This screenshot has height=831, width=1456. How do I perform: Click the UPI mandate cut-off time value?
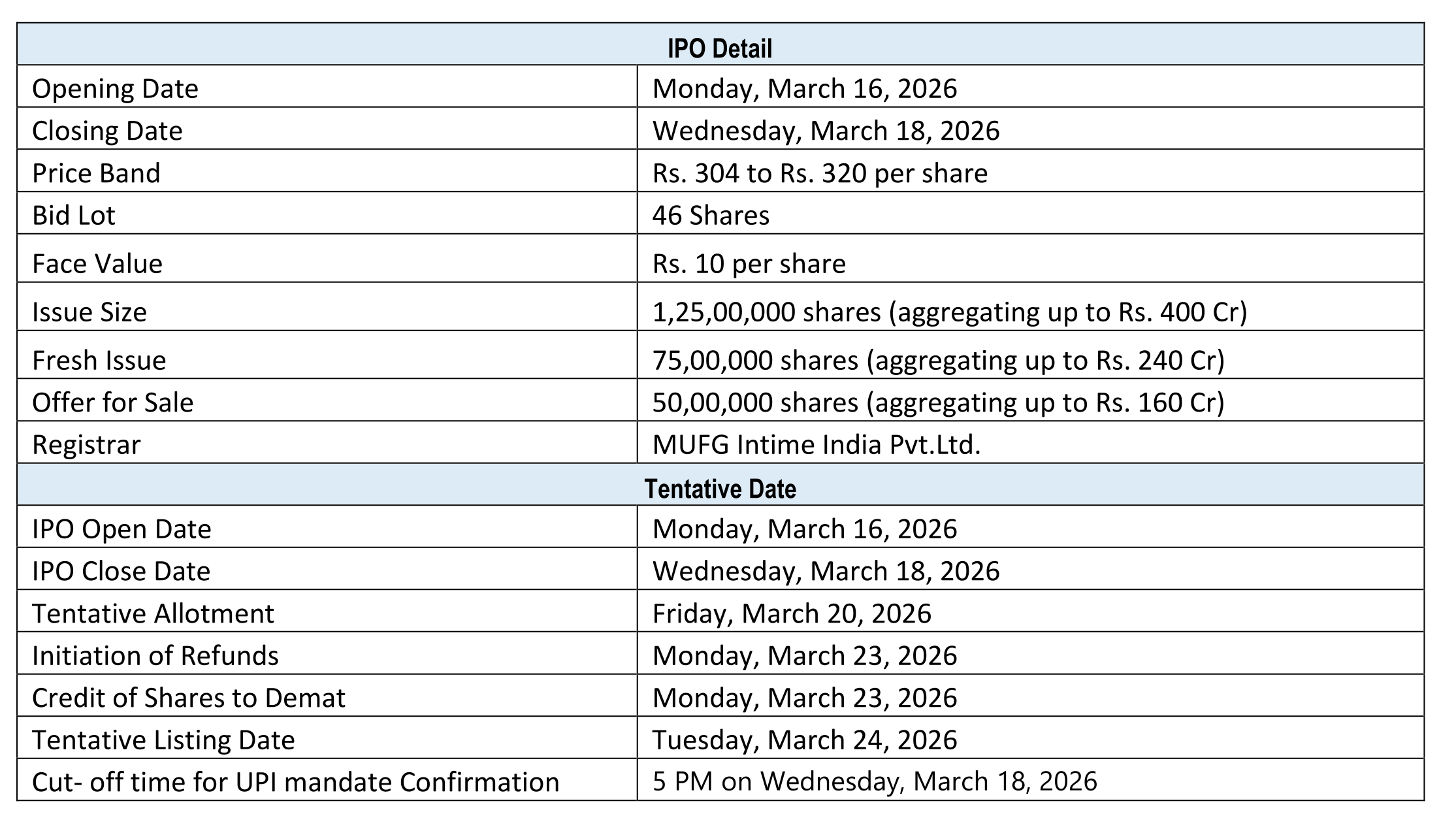[x=875, y=781]
